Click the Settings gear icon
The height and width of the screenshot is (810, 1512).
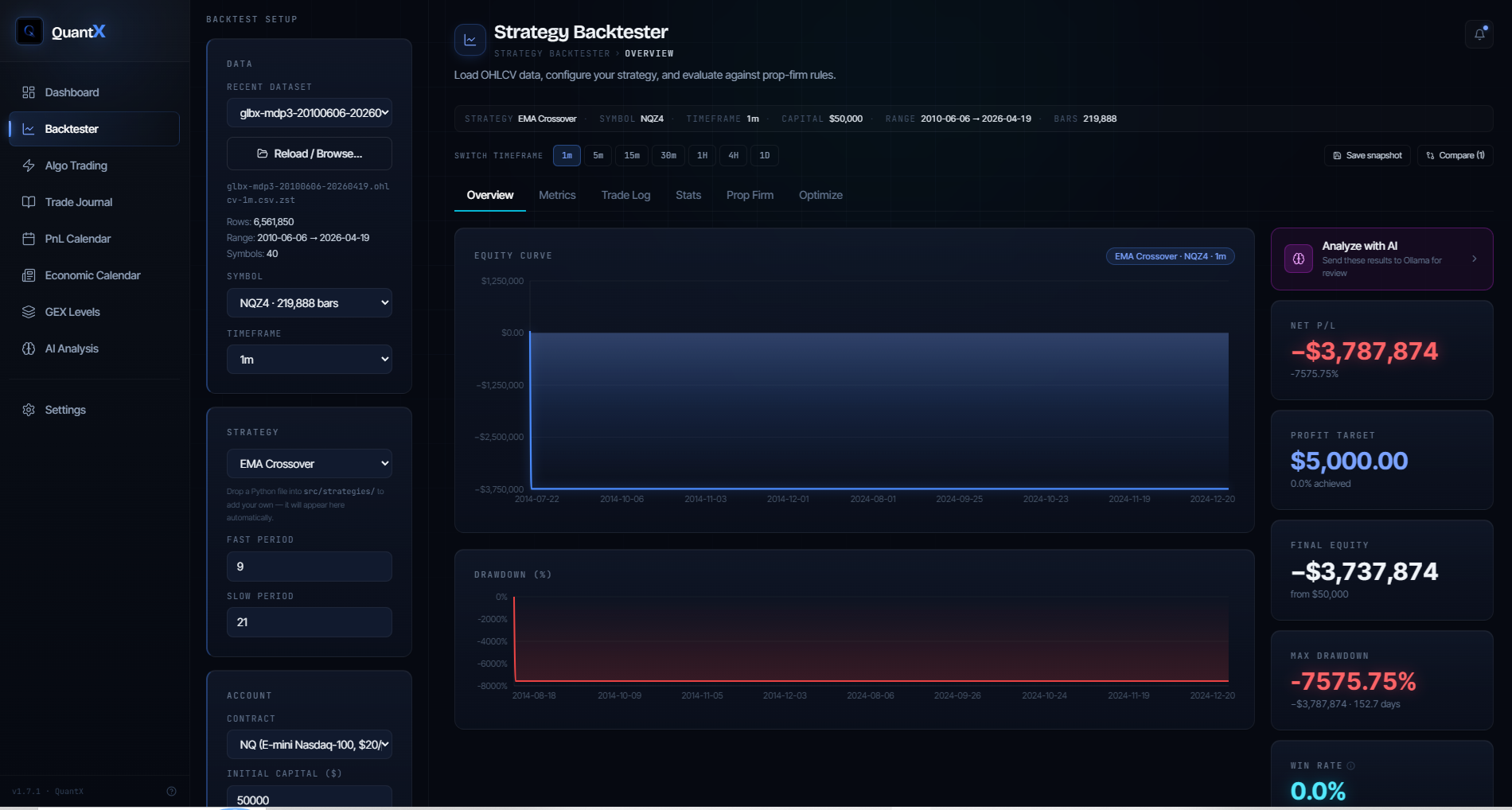[x=29, y=410]
